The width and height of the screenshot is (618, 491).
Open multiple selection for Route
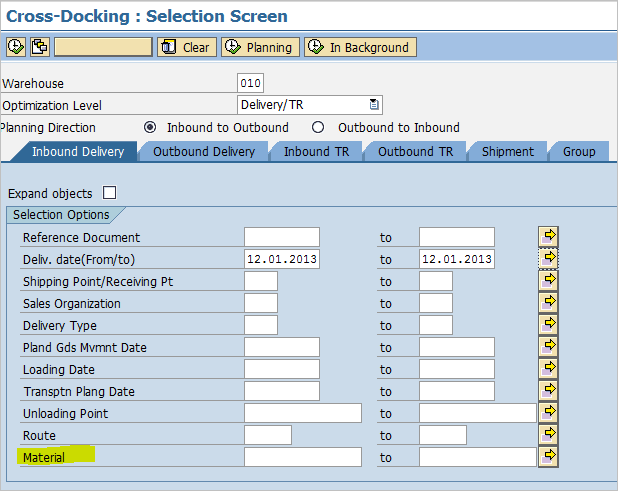[x=548, y=435]
